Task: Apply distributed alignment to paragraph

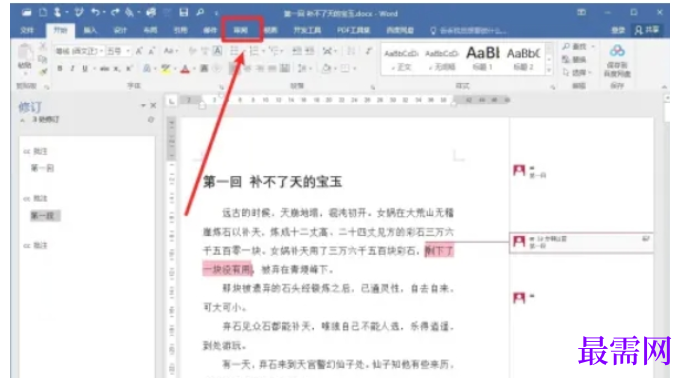Action: (x=285, y=68)
